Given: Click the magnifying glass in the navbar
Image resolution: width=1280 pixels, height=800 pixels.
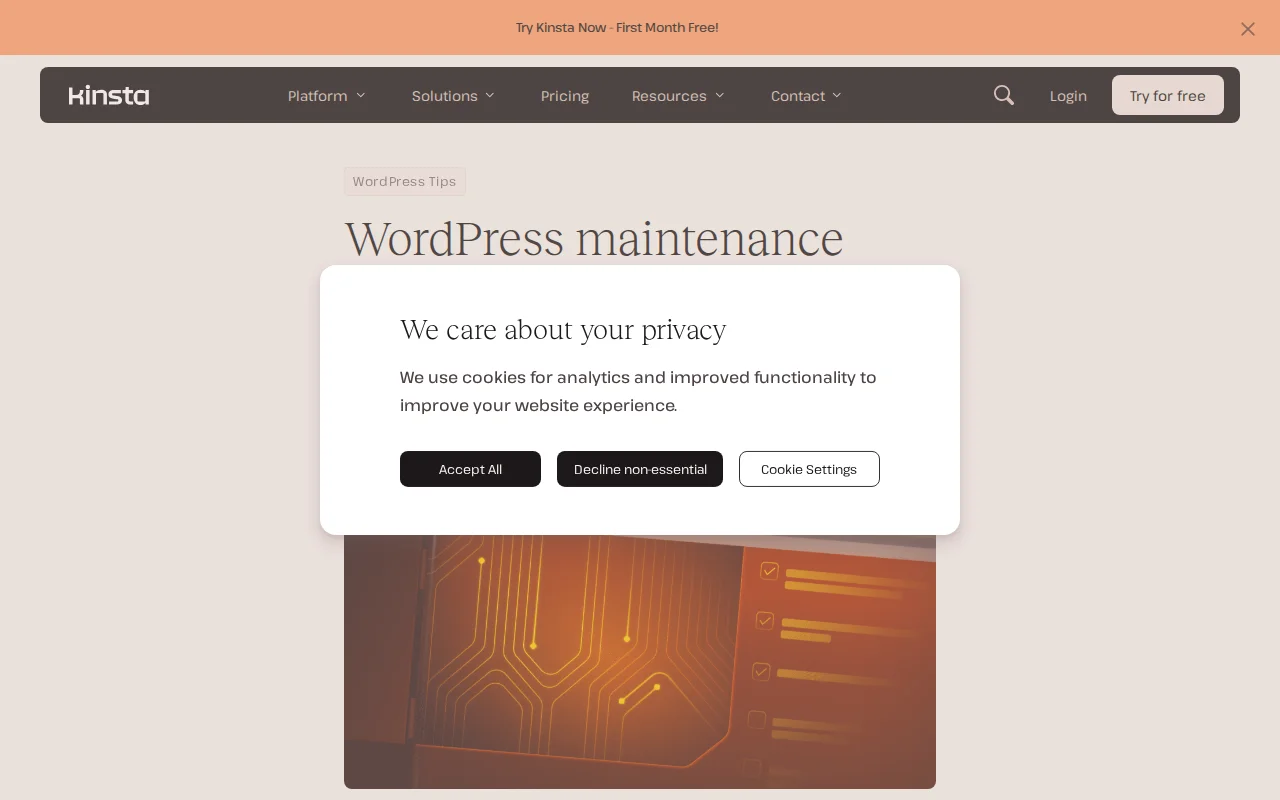Looking at the screenshot, I should point(1003,95).
